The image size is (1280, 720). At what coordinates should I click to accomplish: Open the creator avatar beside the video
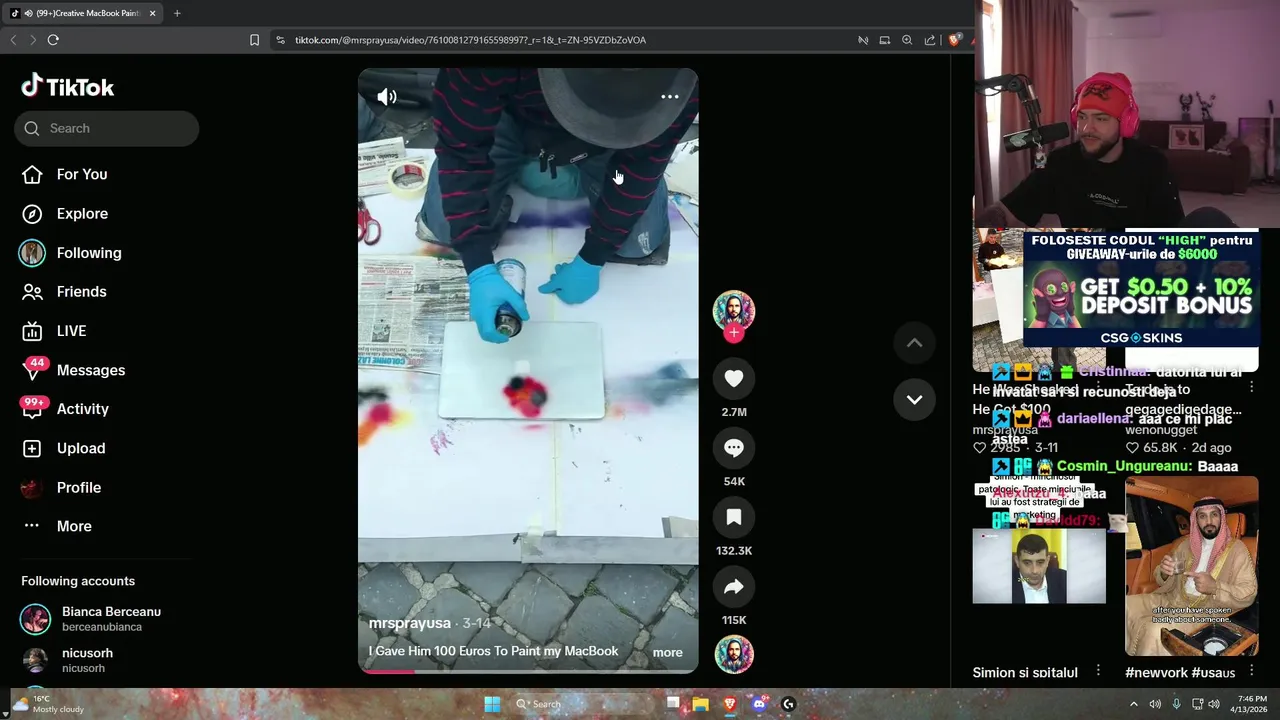tap(734, 311)
